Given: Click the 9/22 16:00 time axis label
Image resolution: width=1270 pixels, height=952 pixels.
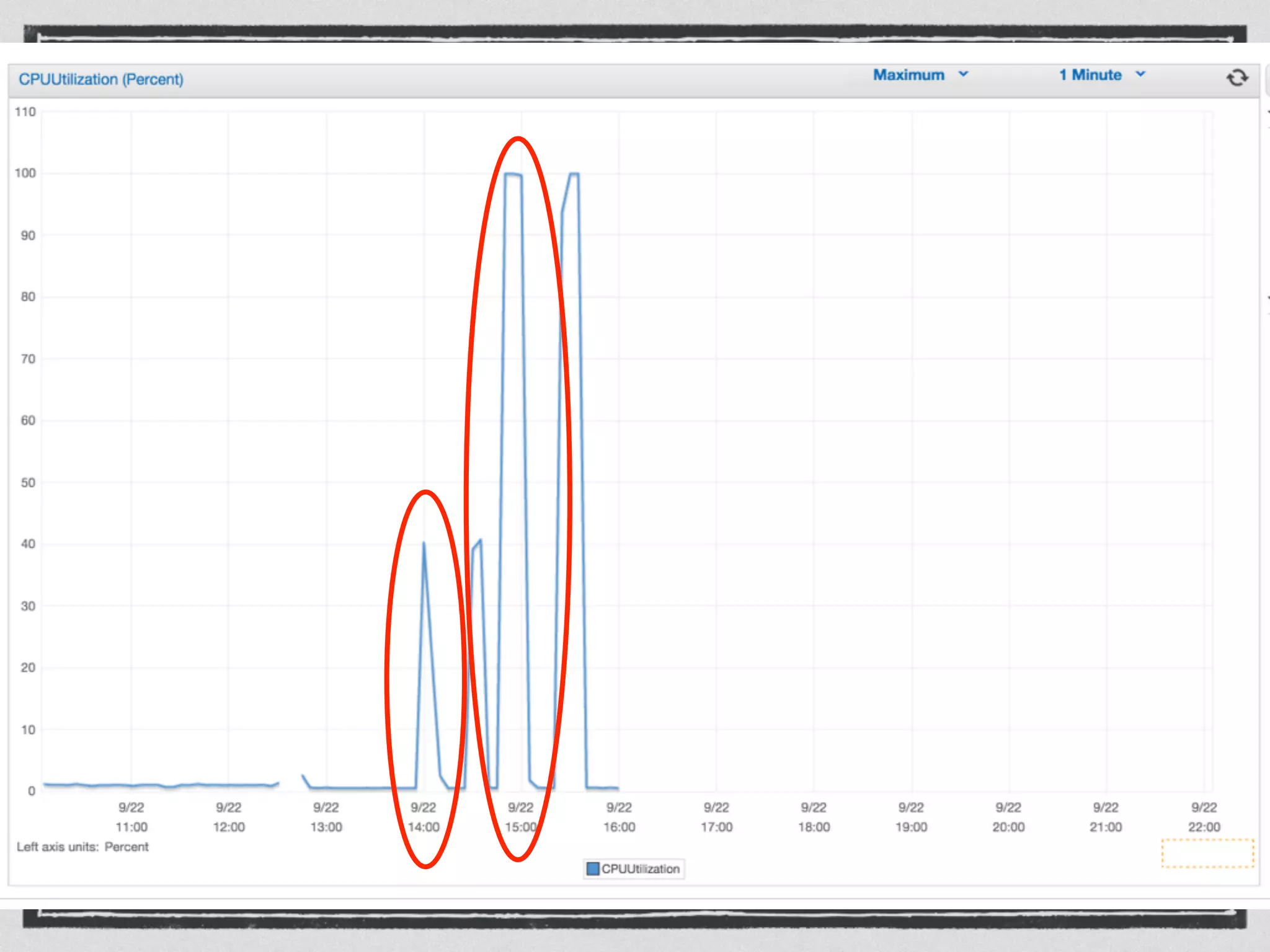Looking at the screenshot, I should point(619,817).
